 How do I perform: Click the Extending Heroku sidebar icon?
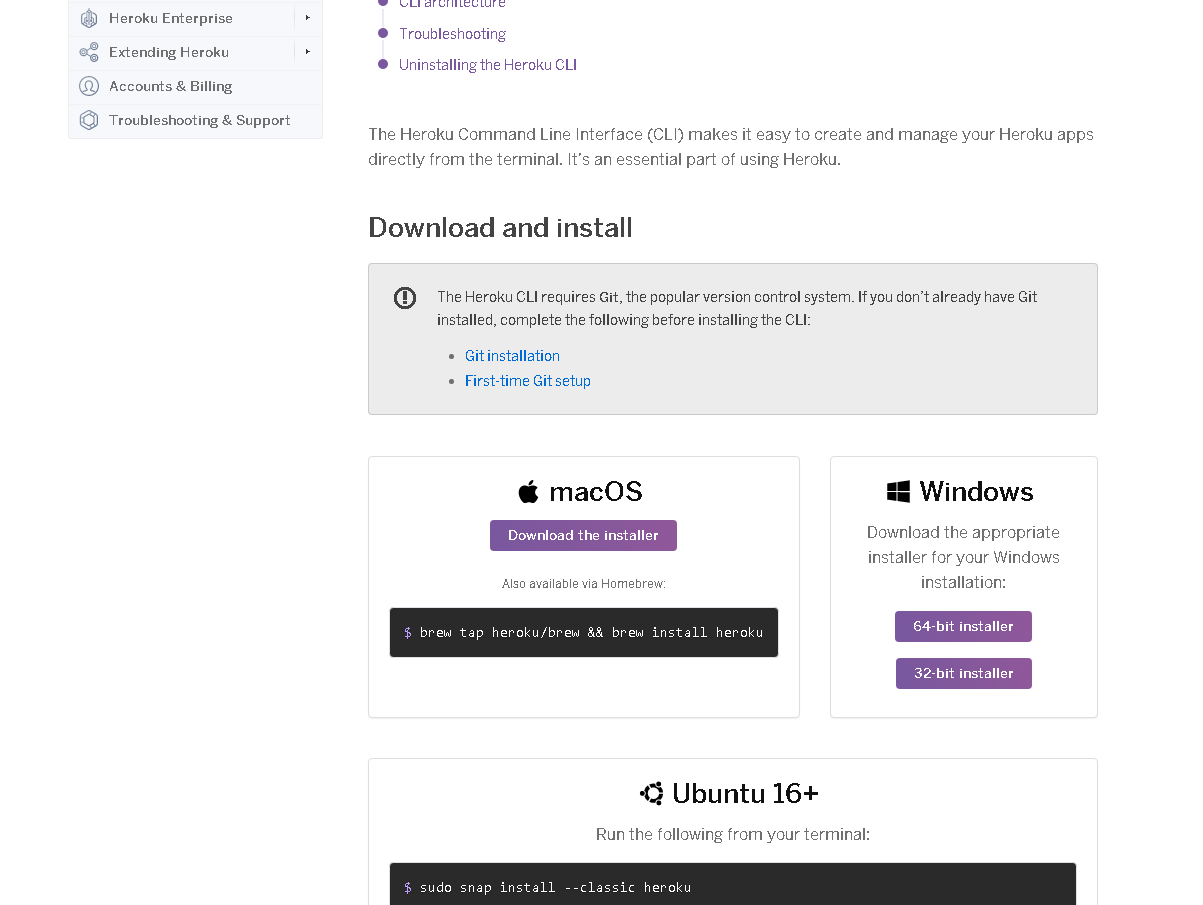[x=89, y=52]
